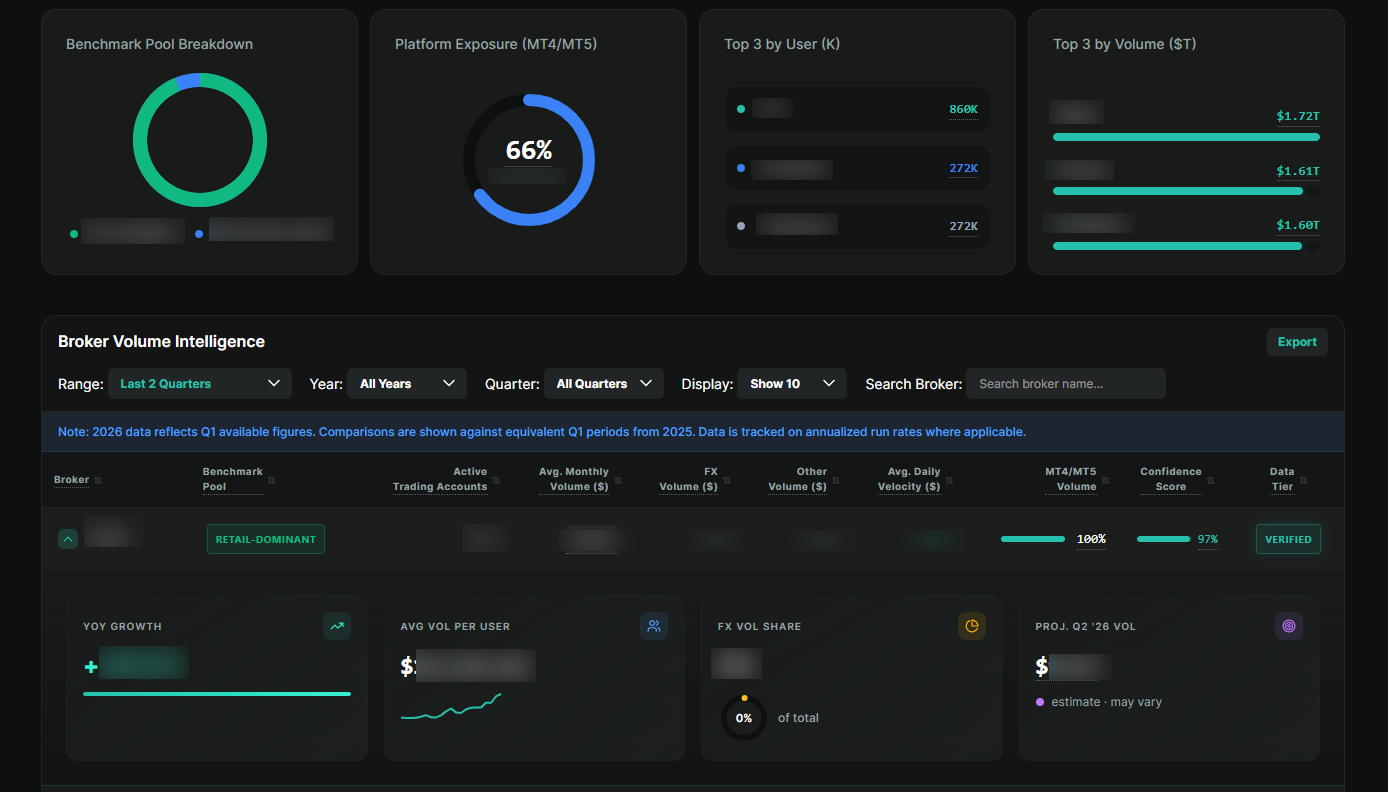The image size is (1388, 792).
Task: Click the MT4/MT5 Volume column header
Action: [1070, 479]
